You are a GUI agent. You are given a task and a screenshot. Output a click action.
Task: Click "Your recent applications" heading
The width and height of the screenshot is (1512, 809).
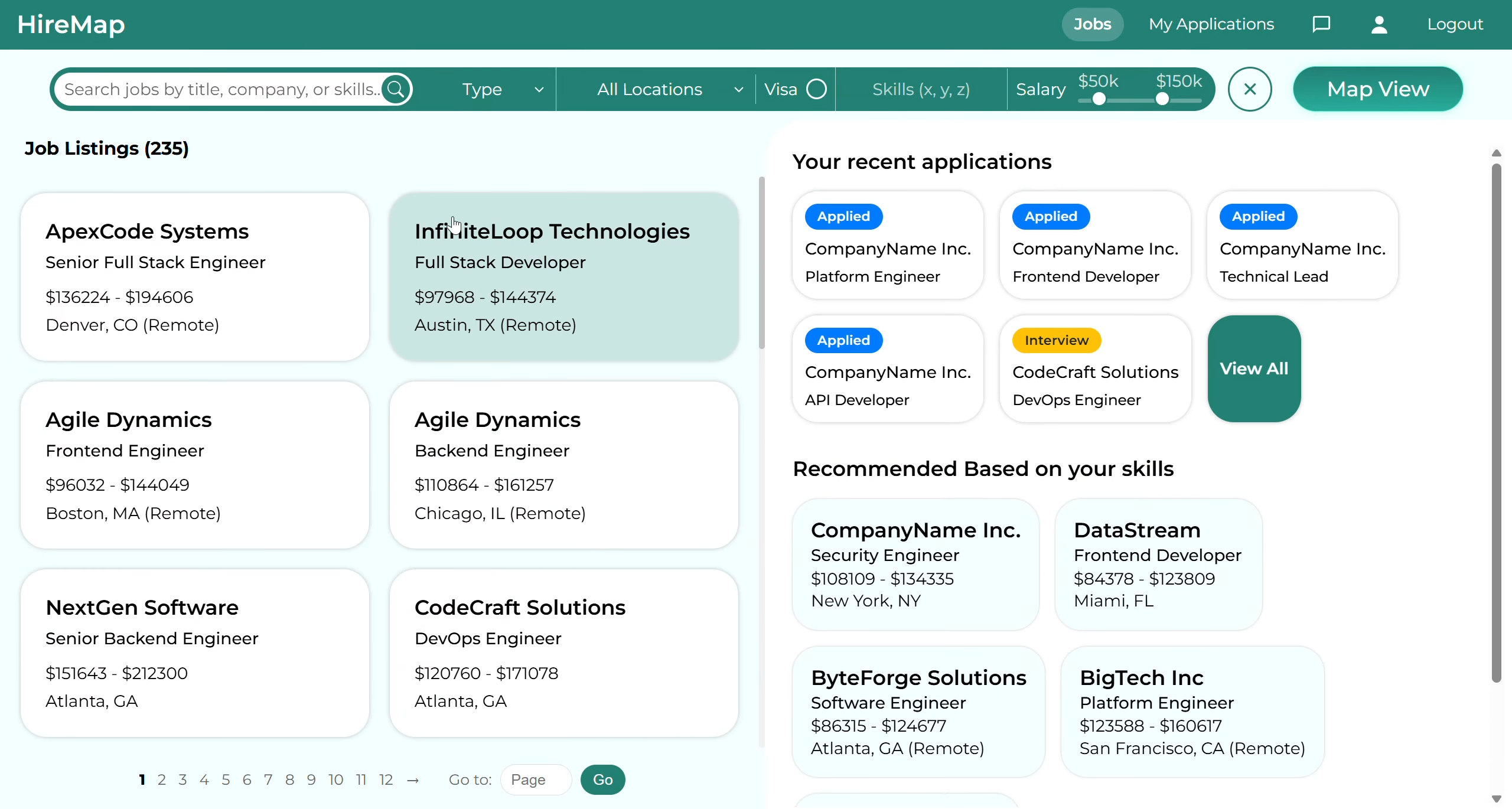(x=922, y=162)
